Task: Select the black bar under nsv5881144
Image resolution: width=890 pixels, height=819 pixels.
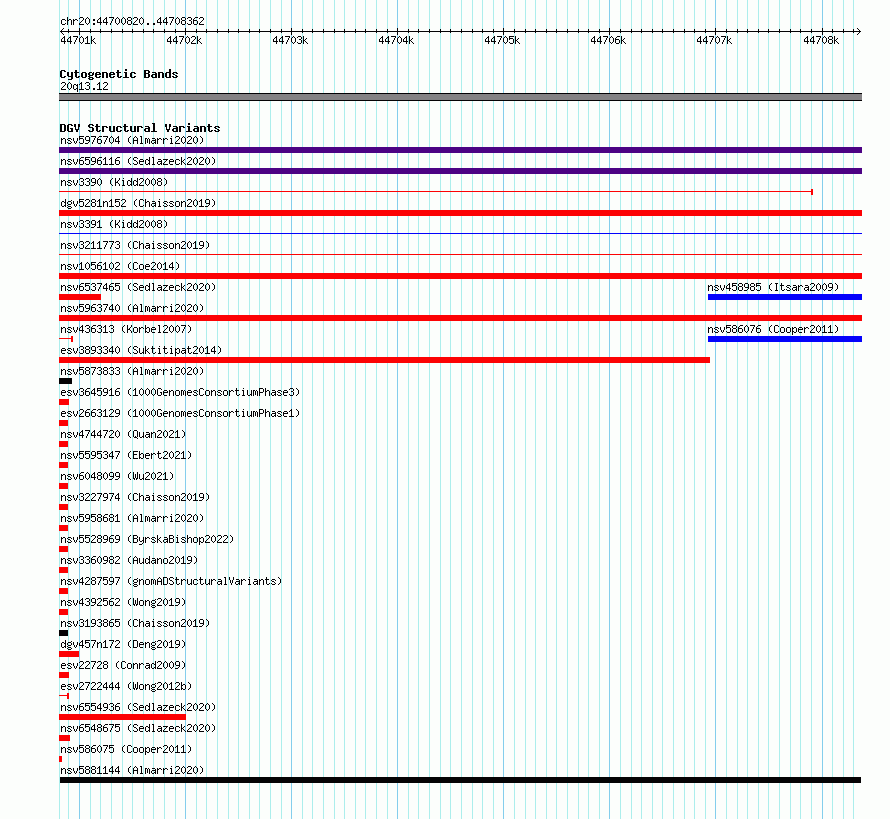Action: click(460, 780)
